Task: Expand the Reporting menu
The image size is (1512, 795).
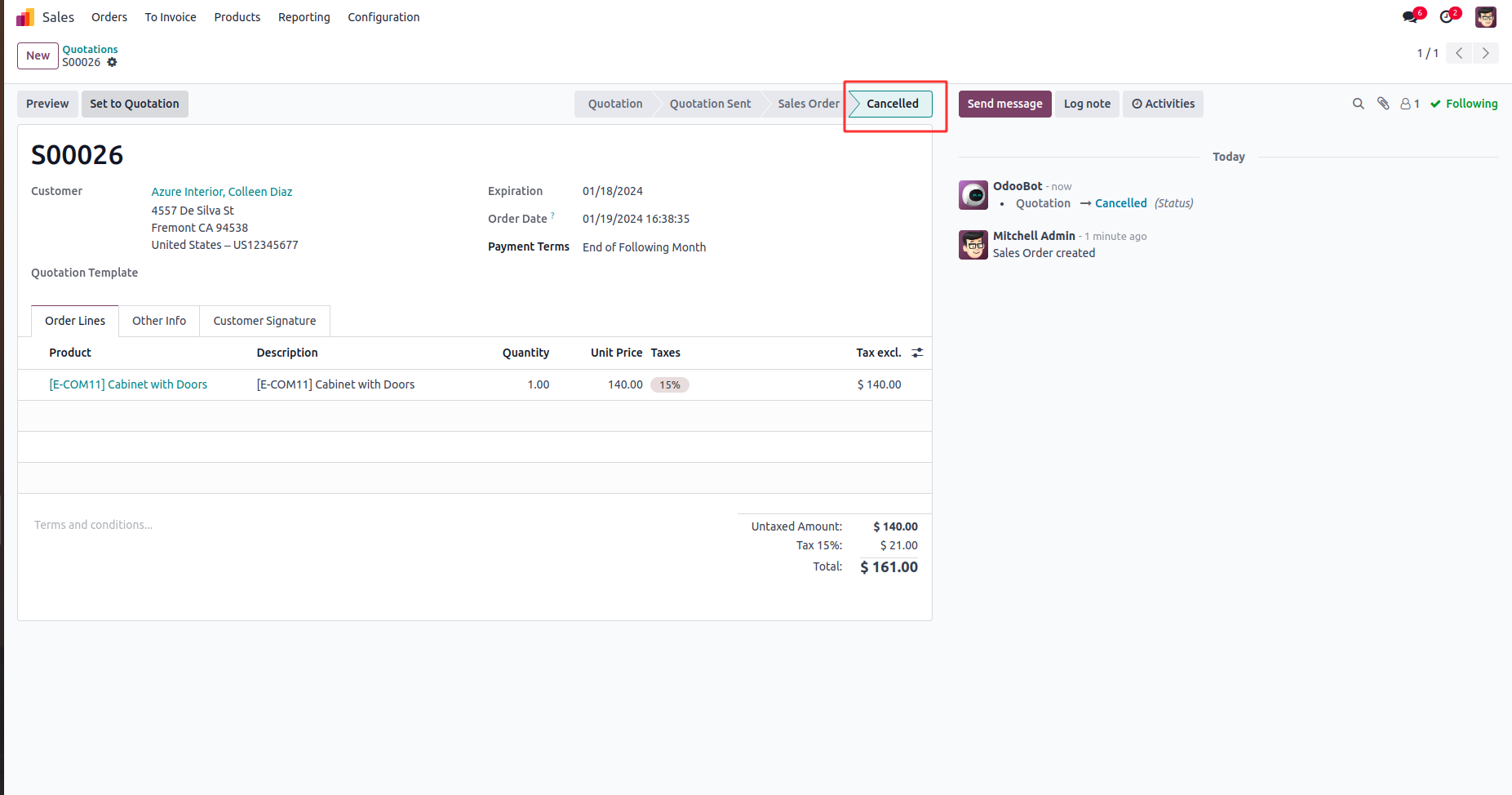Action: pos(304,17)
